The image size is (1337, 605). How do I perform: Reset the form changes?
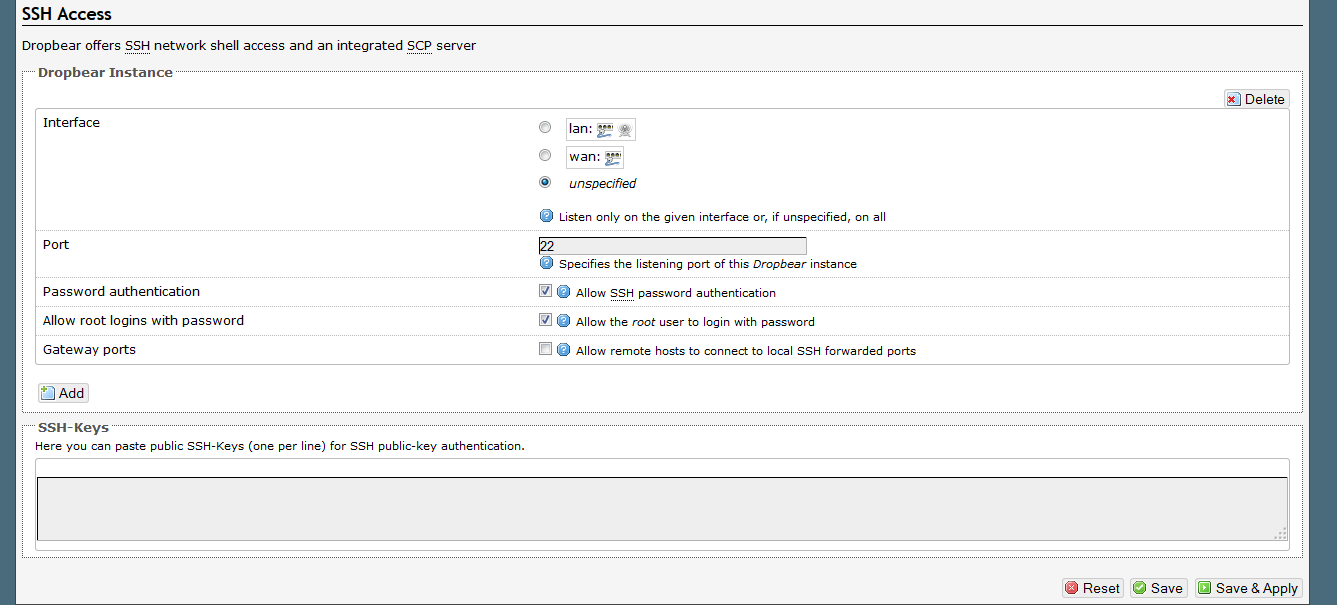(1093, 588)
